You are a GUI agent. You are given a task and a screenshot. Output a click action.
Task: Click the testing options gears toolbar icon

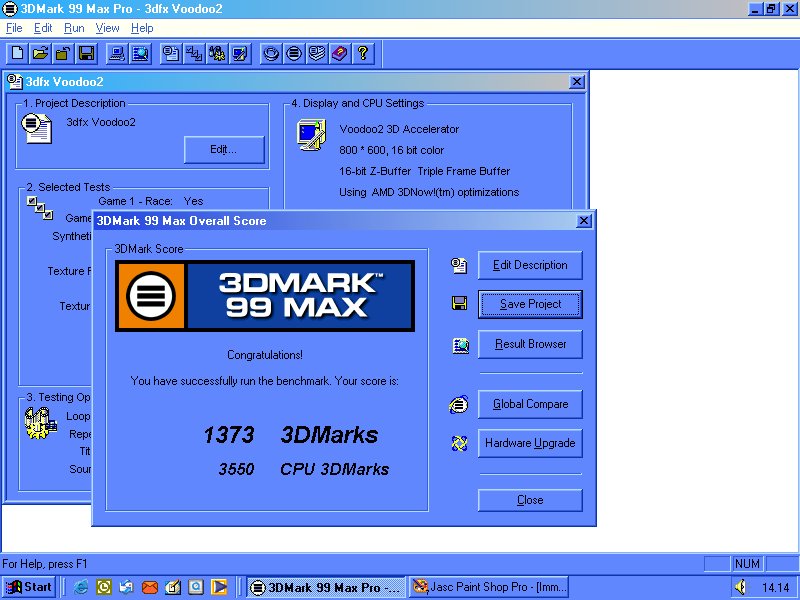tap(217, 53)
